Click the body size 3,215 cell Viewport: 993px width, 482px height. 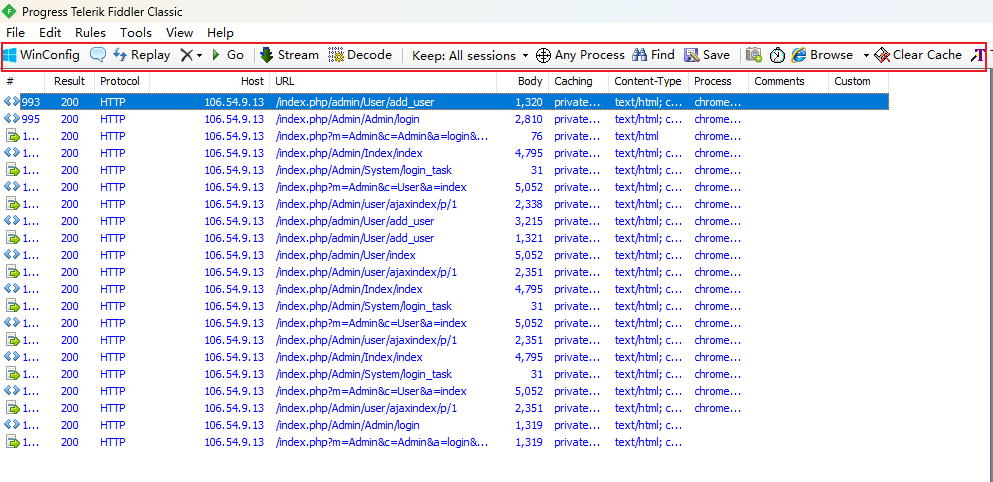[x=529, y=221]
